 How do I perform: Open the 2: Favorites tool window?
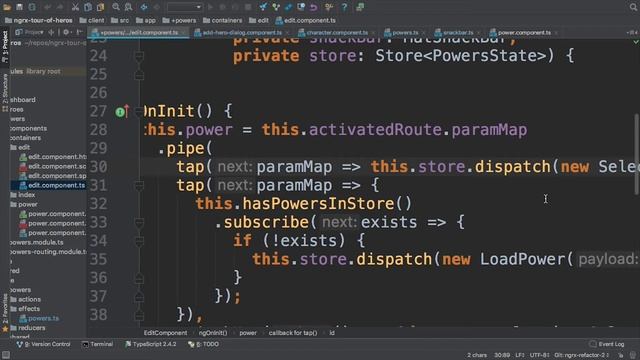click(4, 312)
